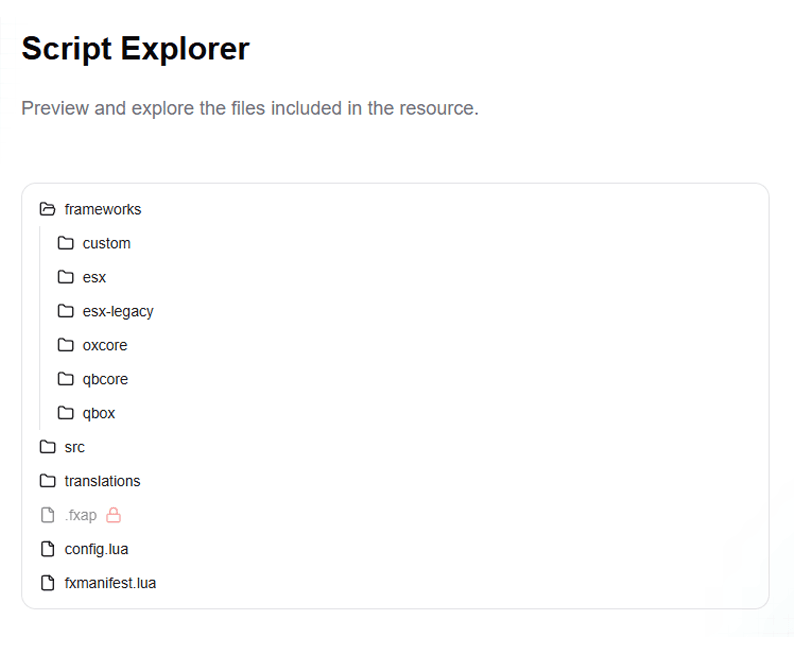794x654 pixels.
Task: Click the folder icon next to custom
Action: [x=66, y=243]
